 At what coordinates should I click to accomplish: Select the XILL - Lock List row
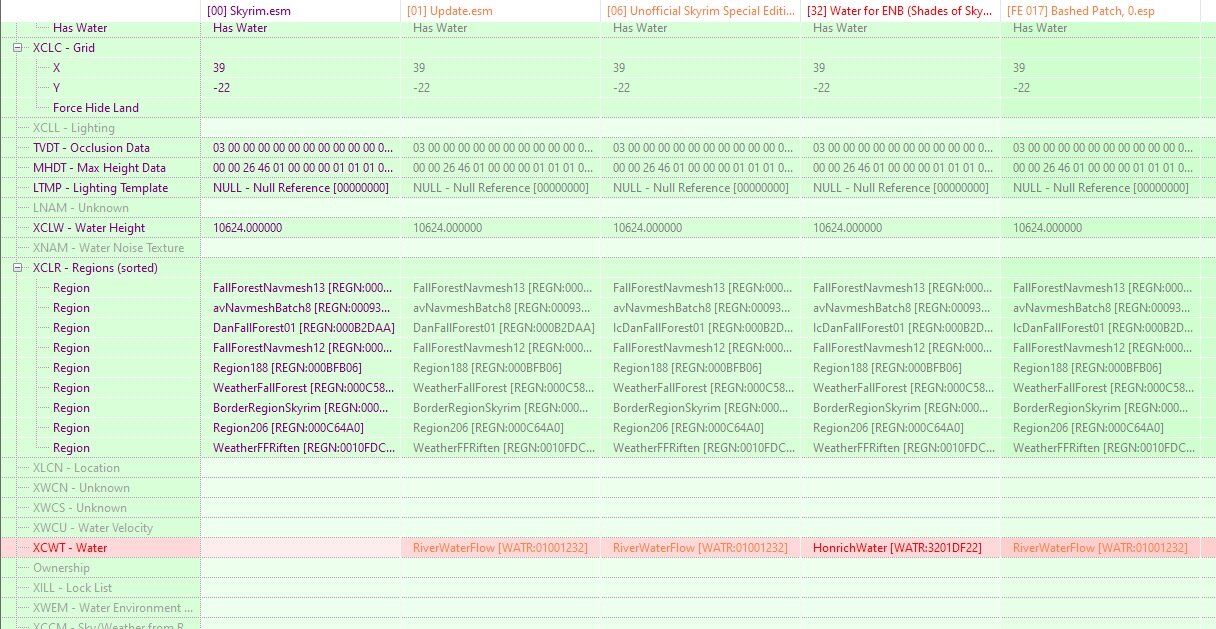pos(72,588)
